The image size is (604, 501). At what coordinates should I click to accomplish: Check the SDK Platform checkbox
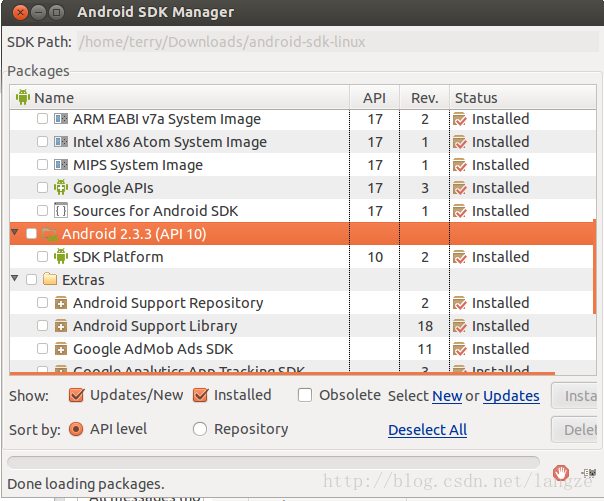point(42,256)
